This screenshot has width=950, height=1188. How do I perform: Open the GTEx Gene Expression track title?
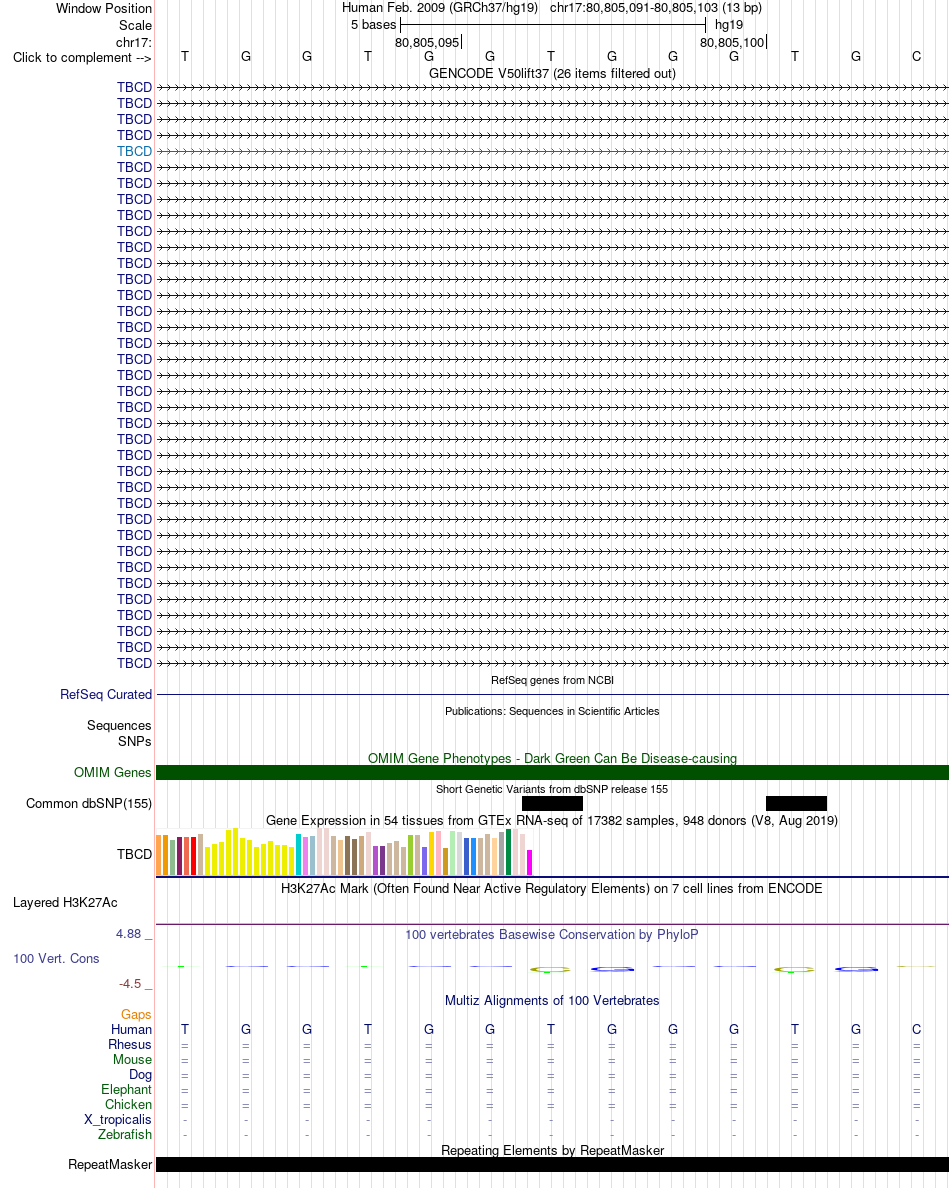point(552,821)
